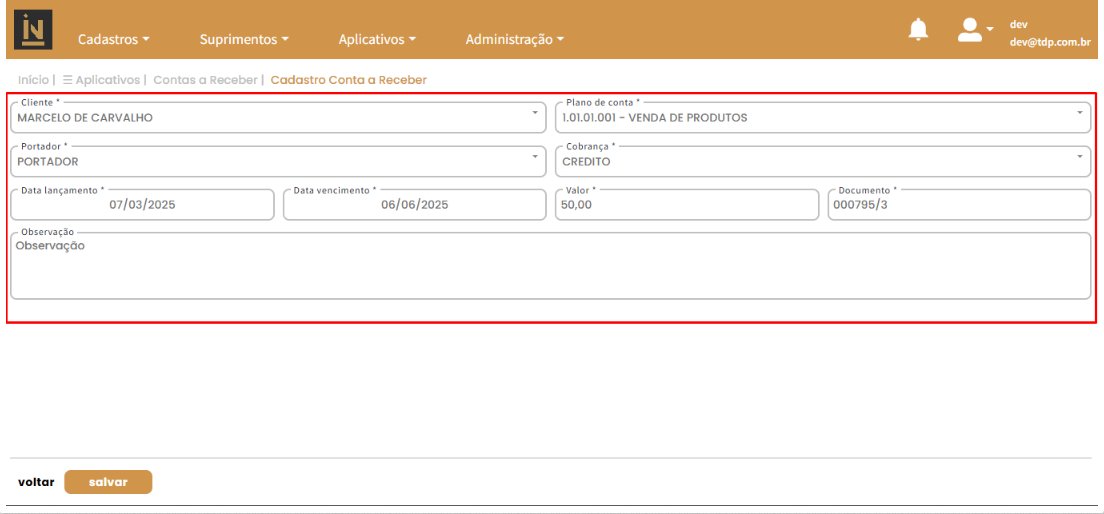Open the Cobrança dropdown list
1104x514 pixels.
[x=1079, y=157]
